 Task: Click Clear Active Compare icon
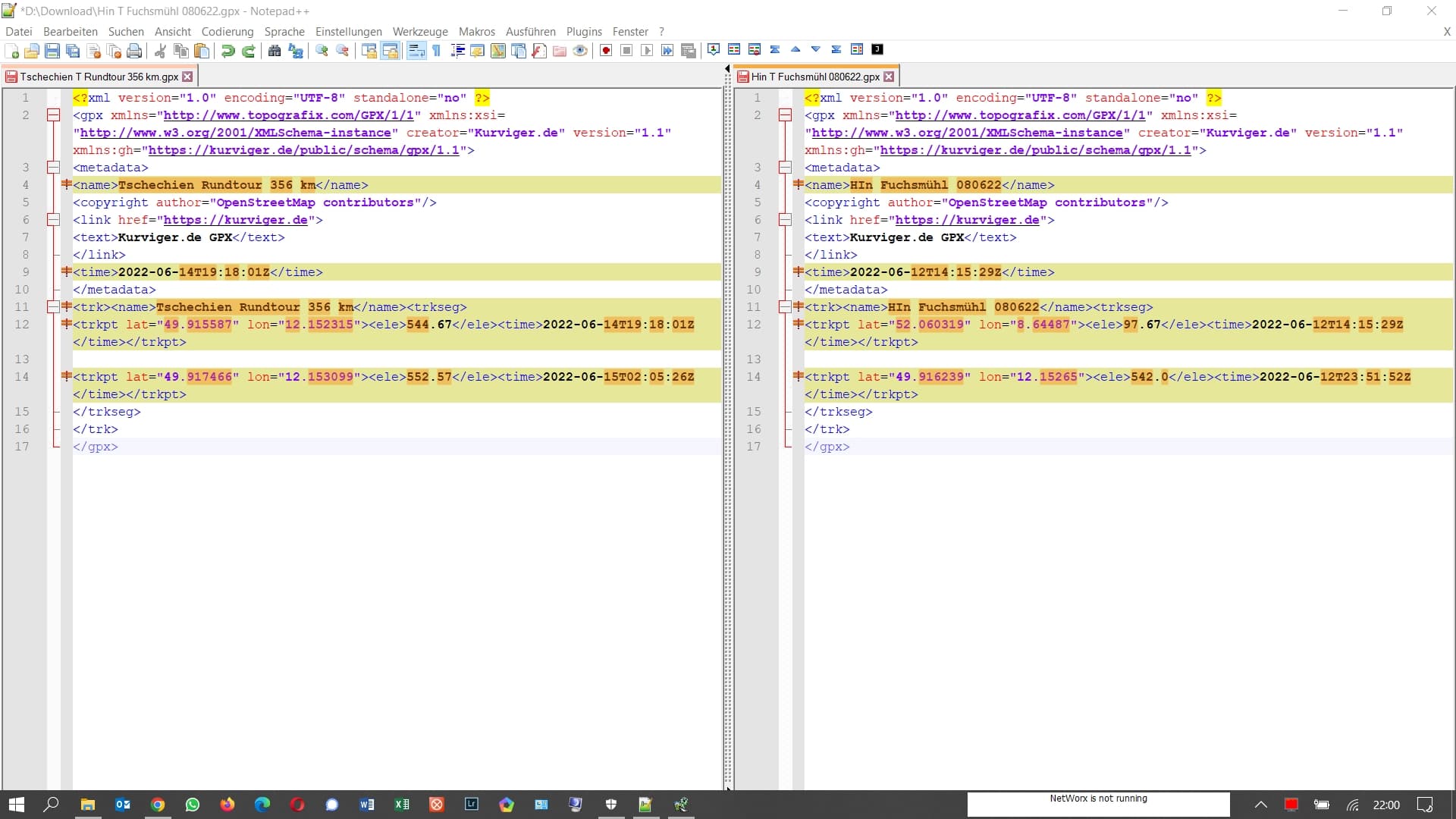point(755,49)
